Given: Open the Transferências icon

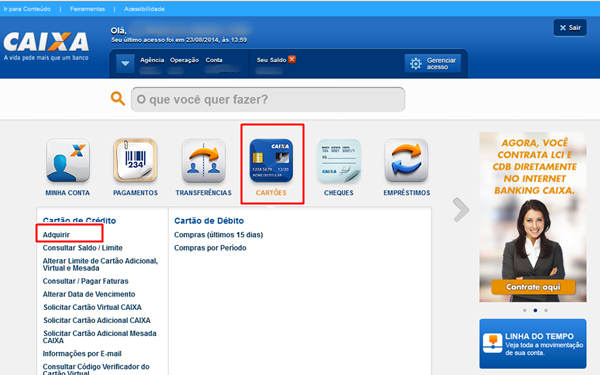Looking at the screenshot, I should (x=203, y=161).
